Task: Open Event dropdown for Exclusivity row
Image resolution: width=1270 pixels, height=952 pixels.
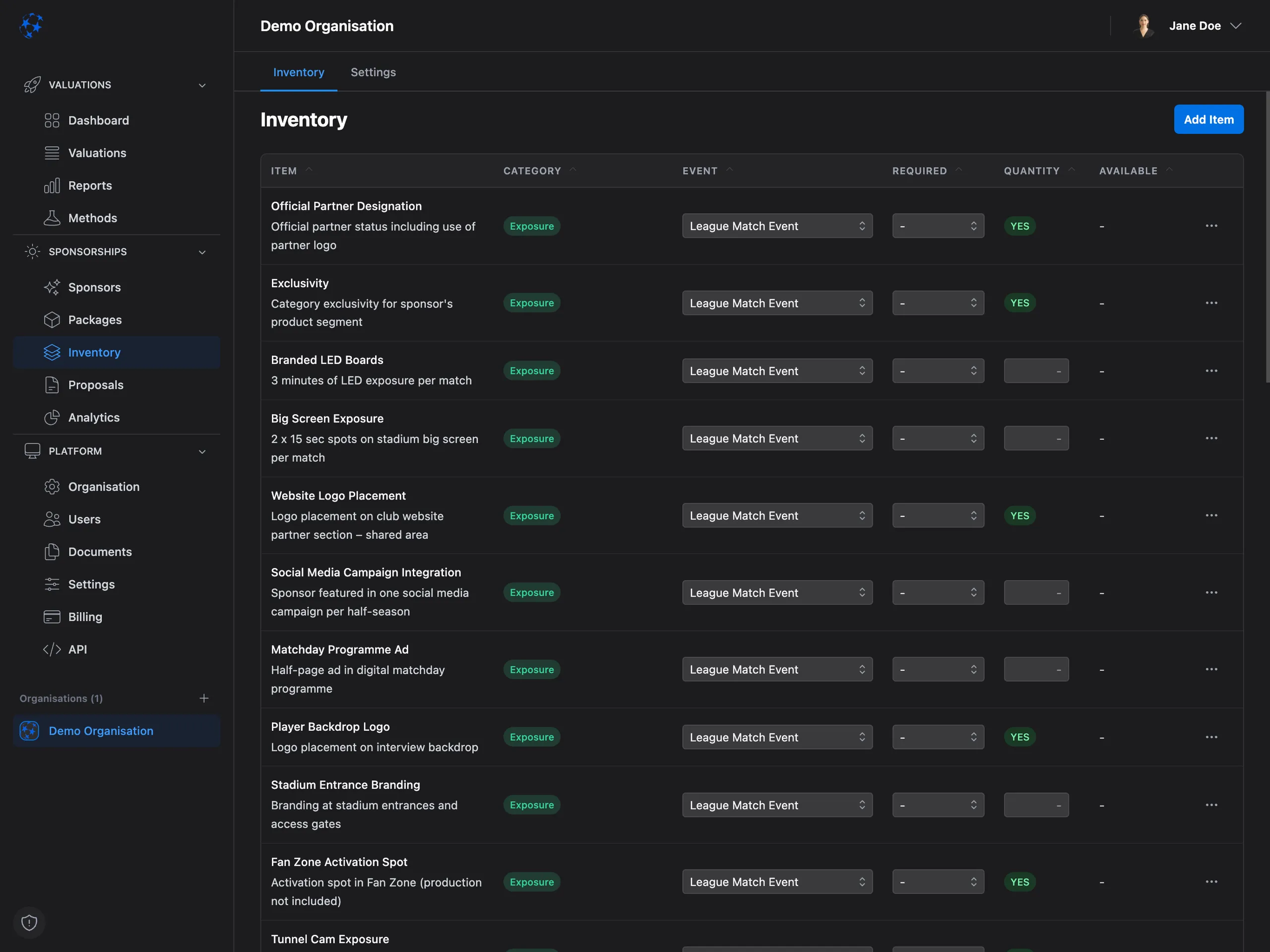Action: pyautogui.click(x=777, y=303)
